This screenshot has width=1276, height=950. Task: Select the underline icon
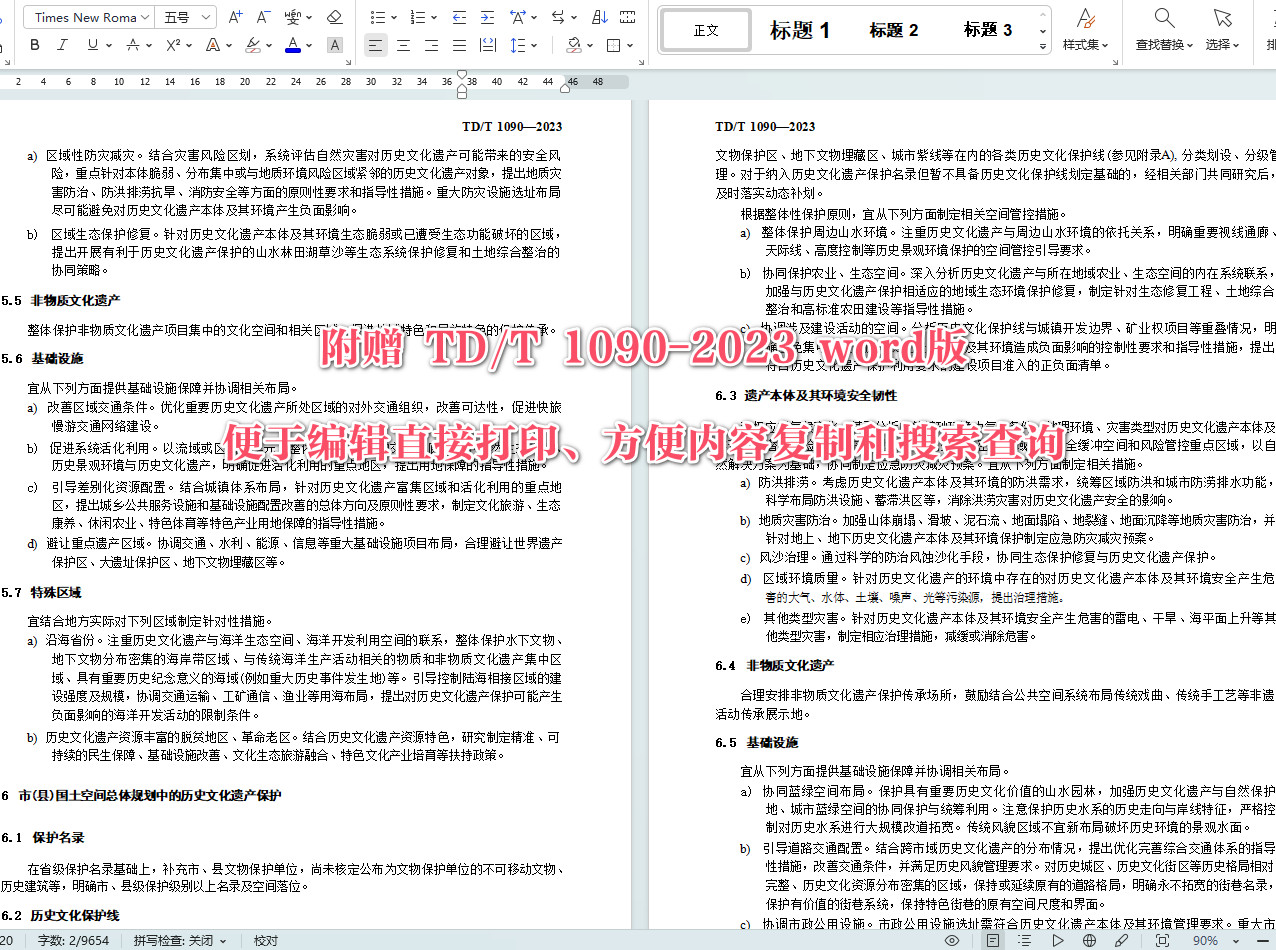(x=92, y=45)
